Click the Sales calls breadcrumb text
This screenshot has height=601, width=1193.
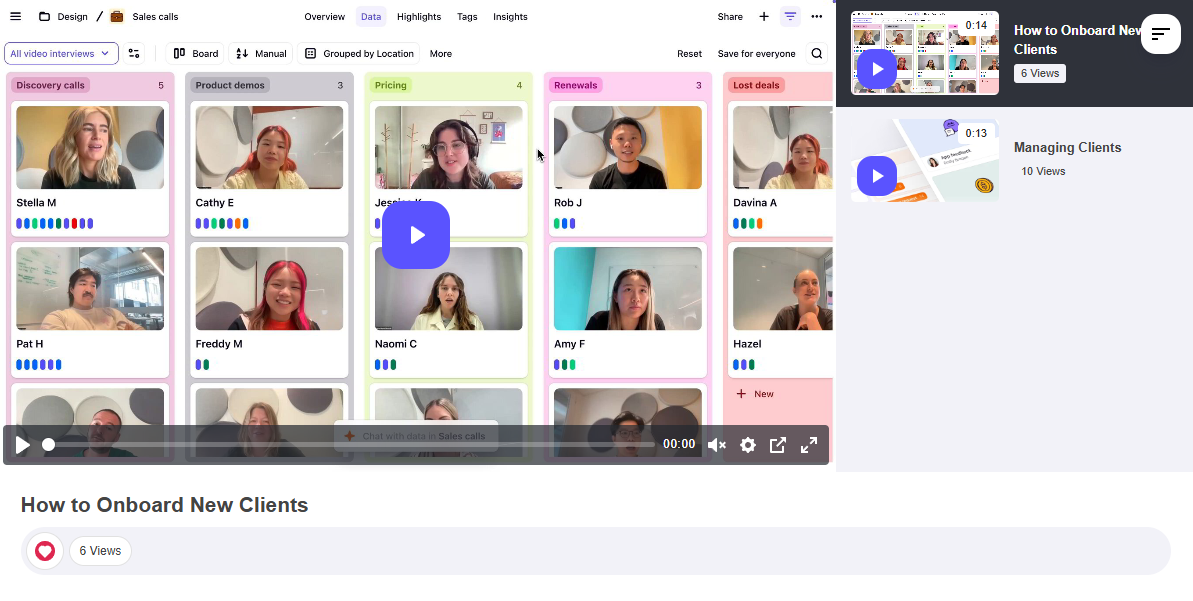click(x=155, y=17)
